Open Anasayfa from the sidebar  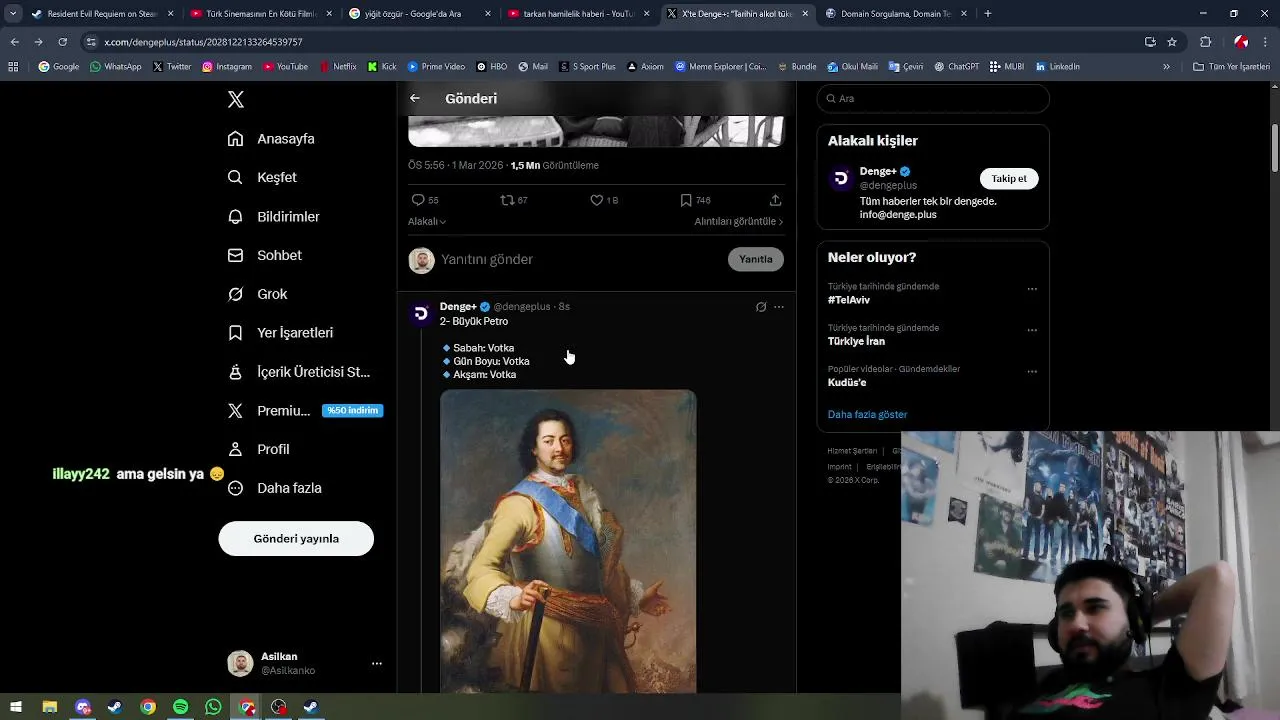click(x=271, y=139)
